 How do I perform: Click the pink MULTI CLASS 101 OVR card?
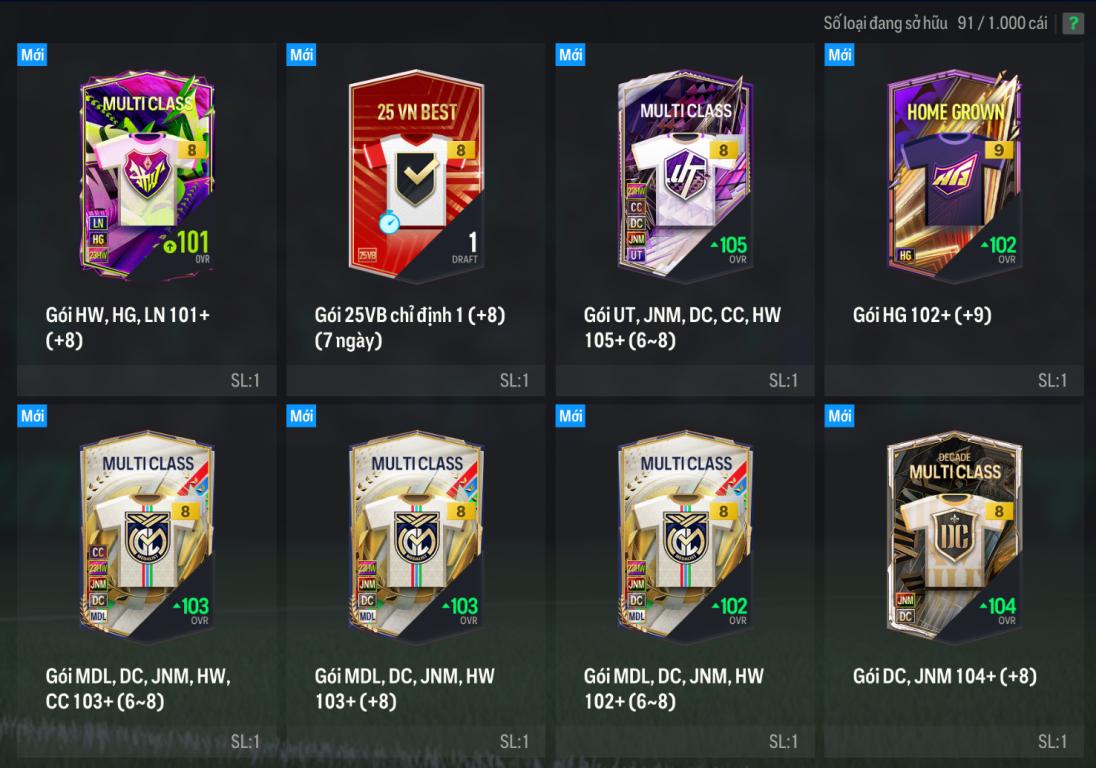click(147, 176)
